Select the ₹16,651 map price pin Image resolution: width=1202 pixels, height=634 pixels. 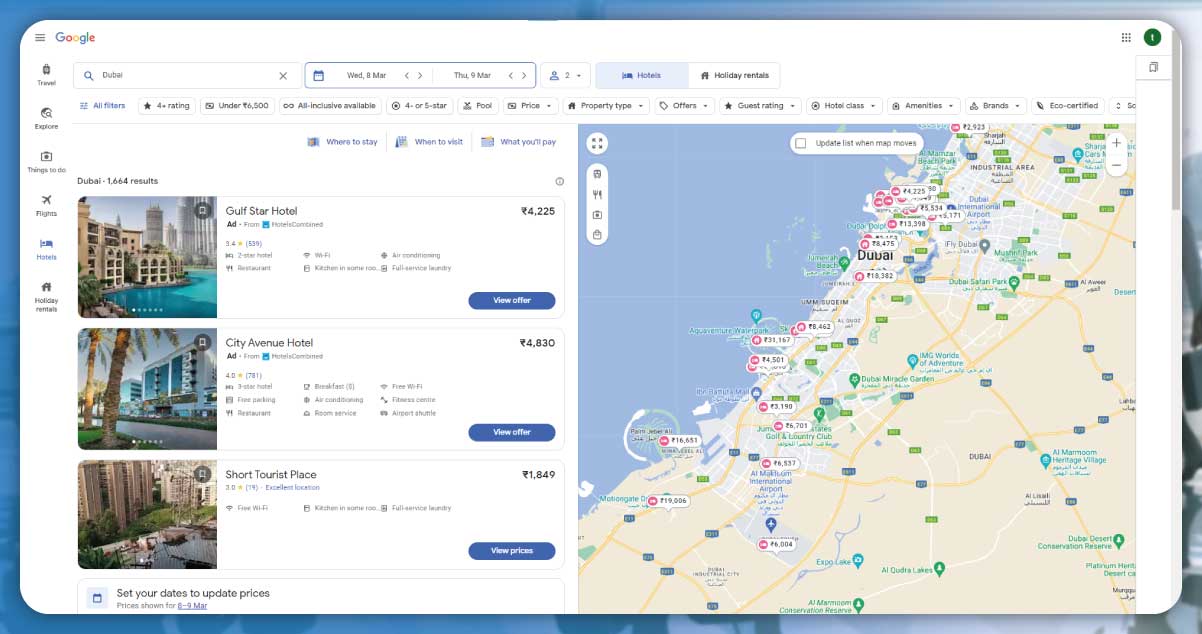[x=679, y=440]
